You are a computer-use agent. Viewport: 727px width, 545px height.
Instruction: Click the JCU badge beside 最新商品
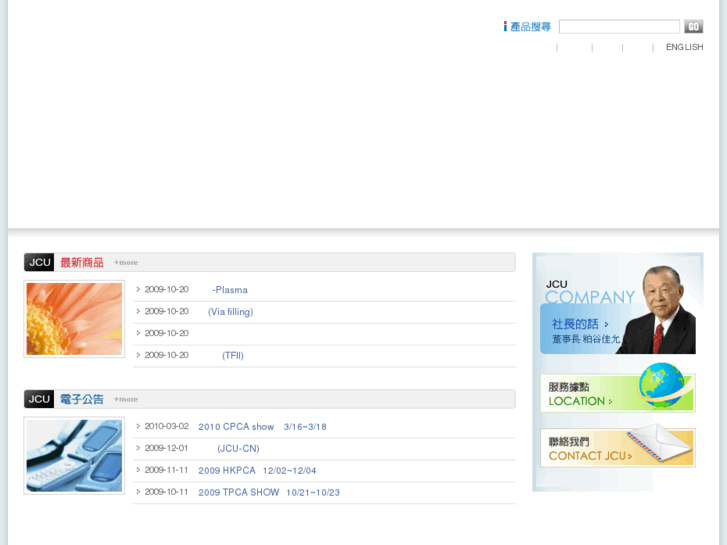point(39,262)
